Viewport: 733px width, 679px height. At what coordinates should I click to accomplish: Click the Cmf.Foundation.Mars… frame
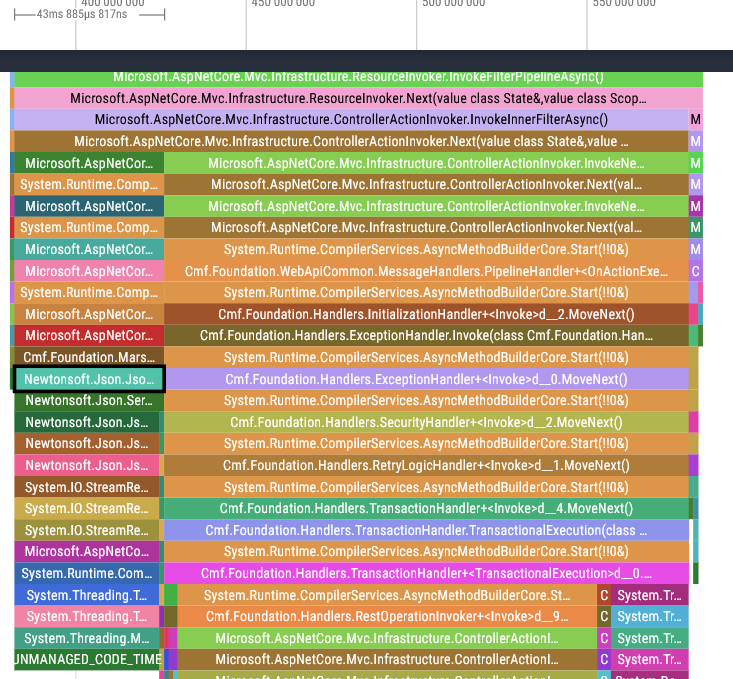pyautogui.click(x=89, y=358)
